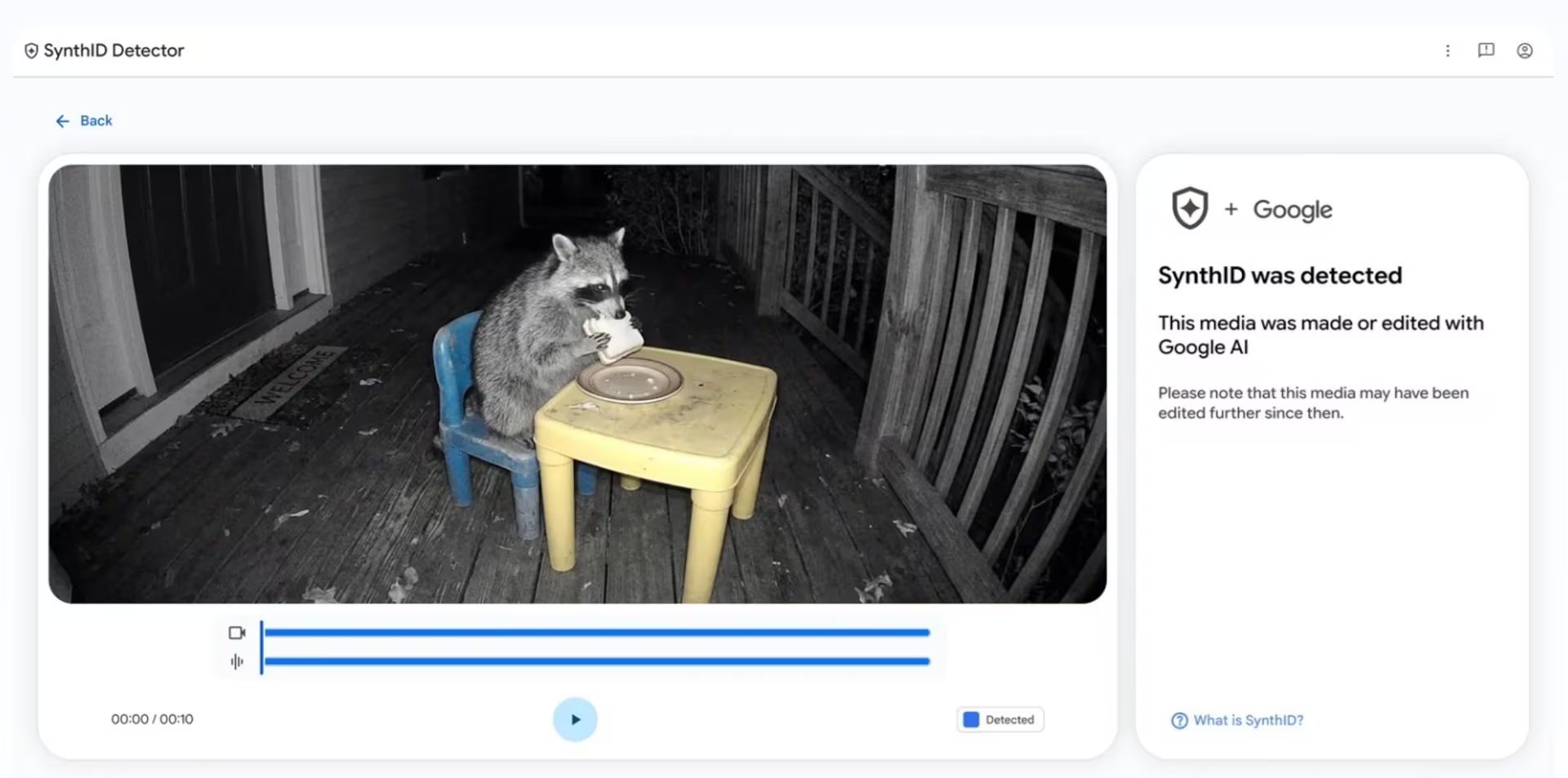The image size is (1568, 778).
Task: Click the SynthID shield icon in result panel
Action: (1190, 208)
